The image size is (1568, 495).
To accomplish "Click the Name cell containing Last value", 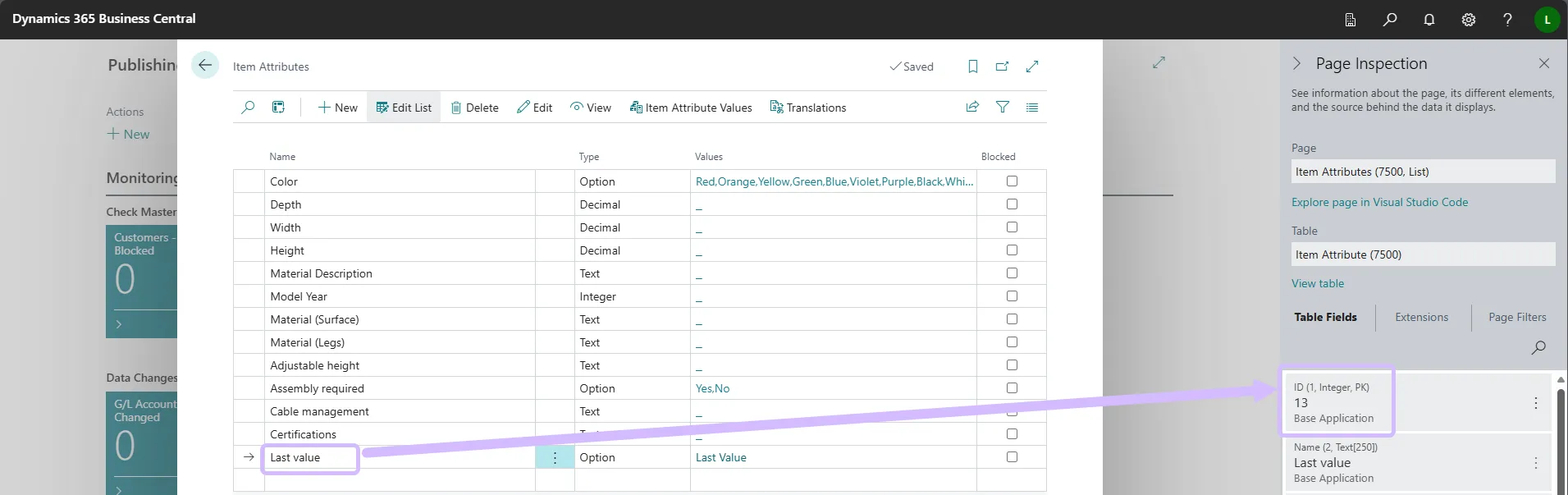I will click(310, 458).
